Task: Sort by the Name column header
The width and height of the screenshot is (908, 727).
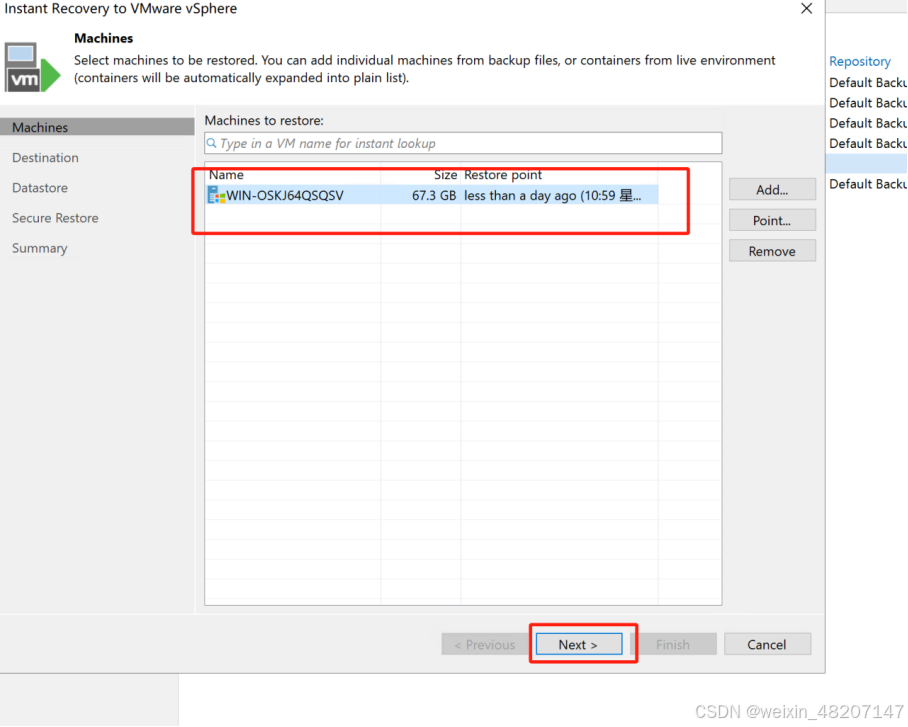Action: (x=293, y=174)
